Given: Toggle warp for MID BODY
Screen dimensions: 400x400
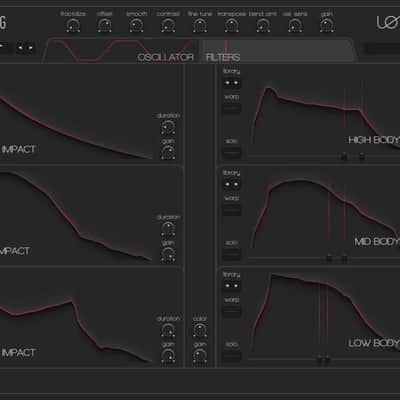Looking at the screenshot, I should [232, 210].
